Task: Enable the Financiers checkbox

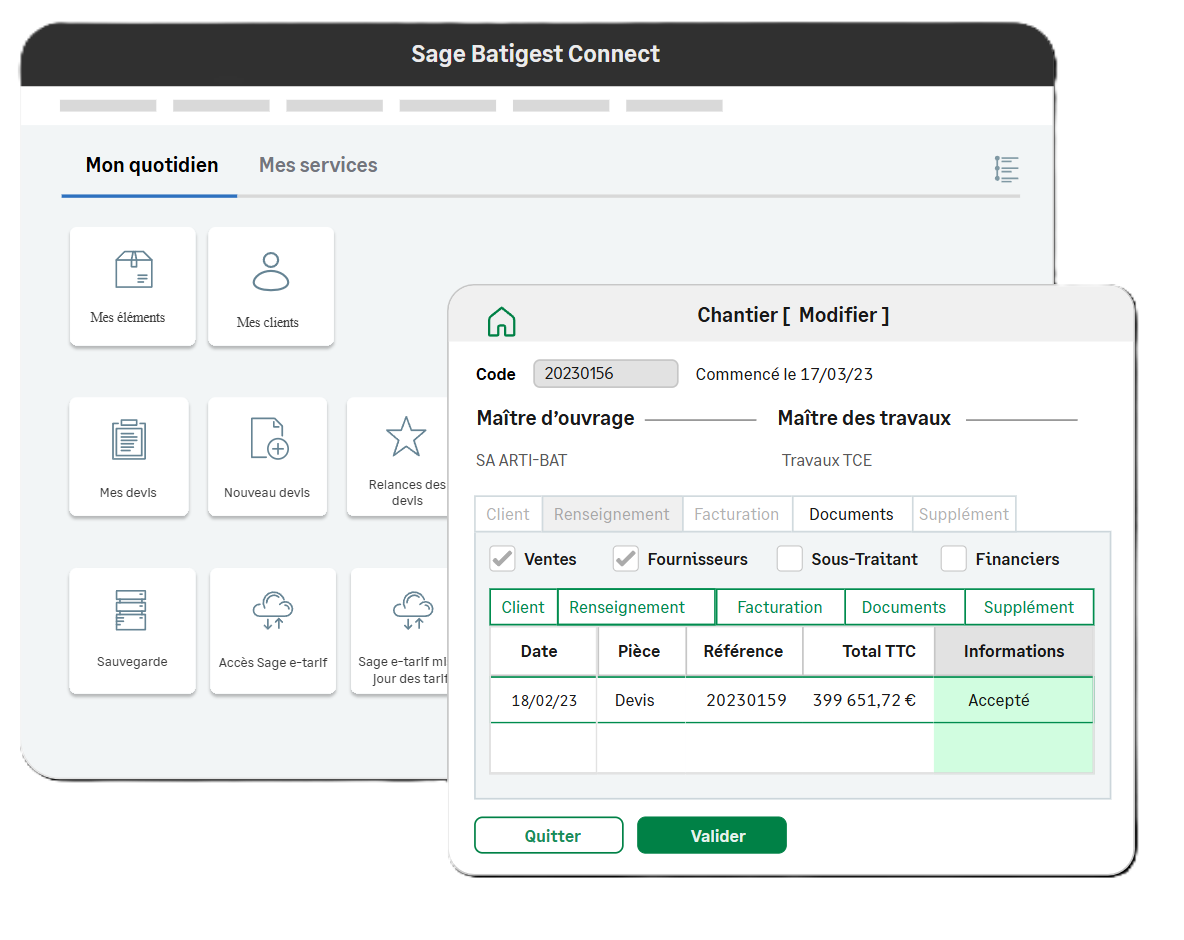Action: pyautogui.click(x=954, y=559)
